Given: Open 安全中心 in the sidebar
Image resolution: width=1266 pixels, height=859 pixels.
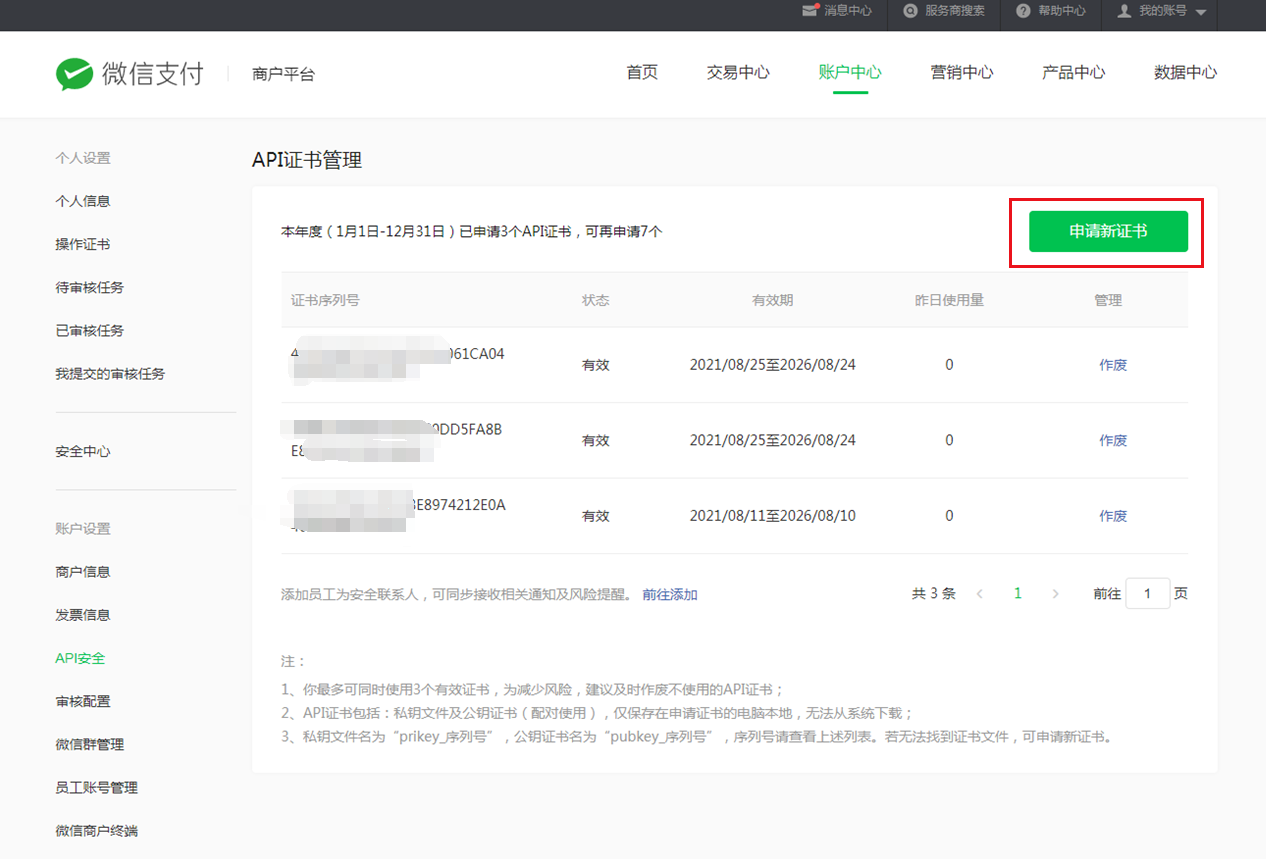Looking at the screenshot, I should click(83, 451).
